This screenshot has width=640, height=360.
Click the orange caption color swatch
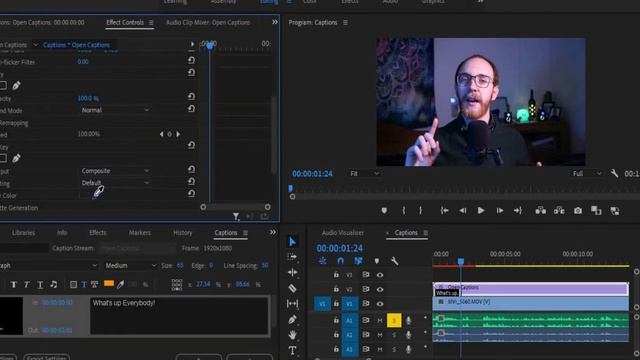point(109,284)
